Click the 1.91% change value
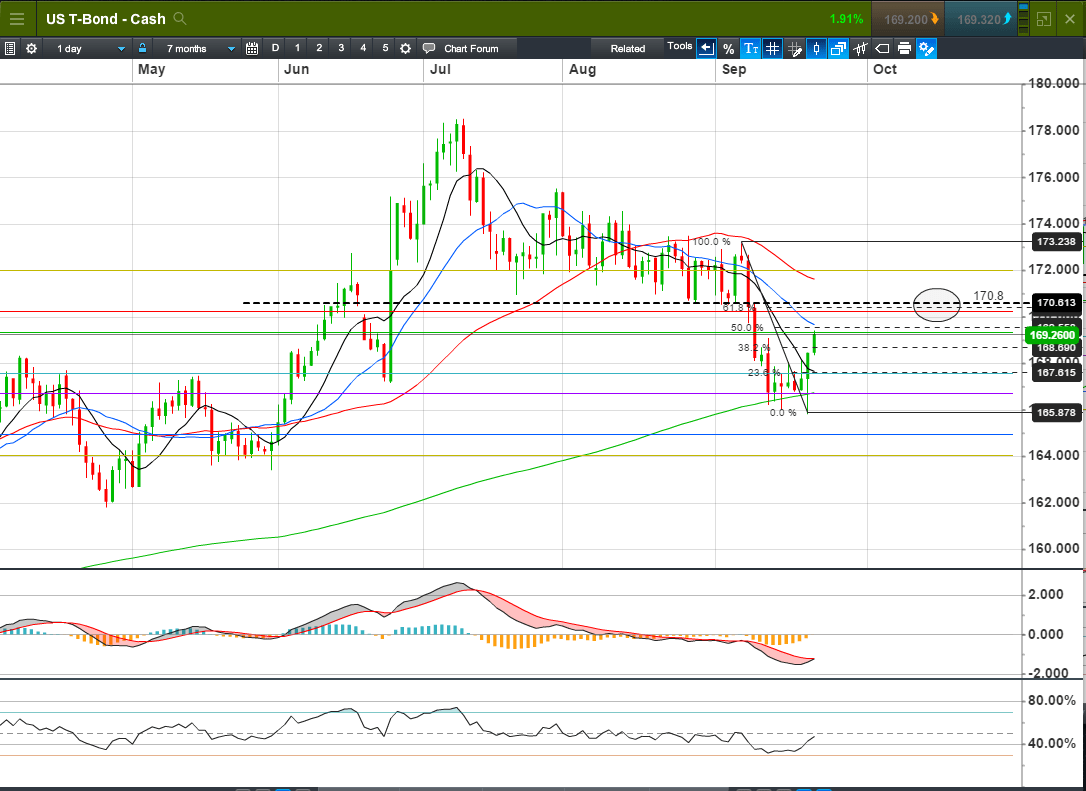1086x791 pixels. tap(846, 19)
